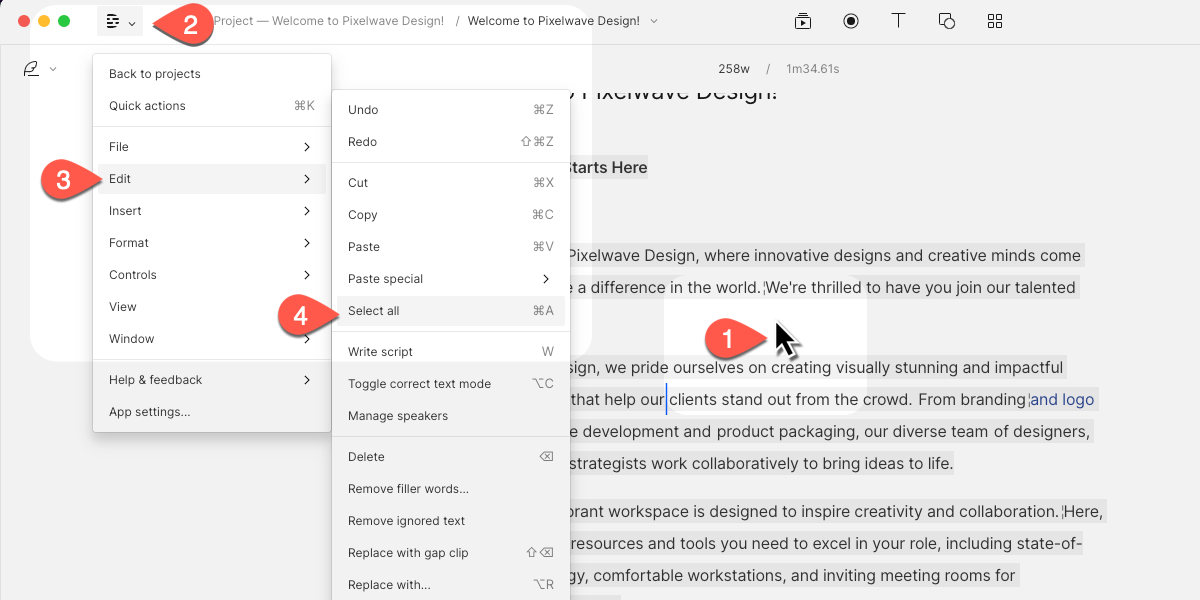Open the pen writing mode dropdown
Image resolution: width=1200 pixels, height=600 pixels.
click(39, 69)
